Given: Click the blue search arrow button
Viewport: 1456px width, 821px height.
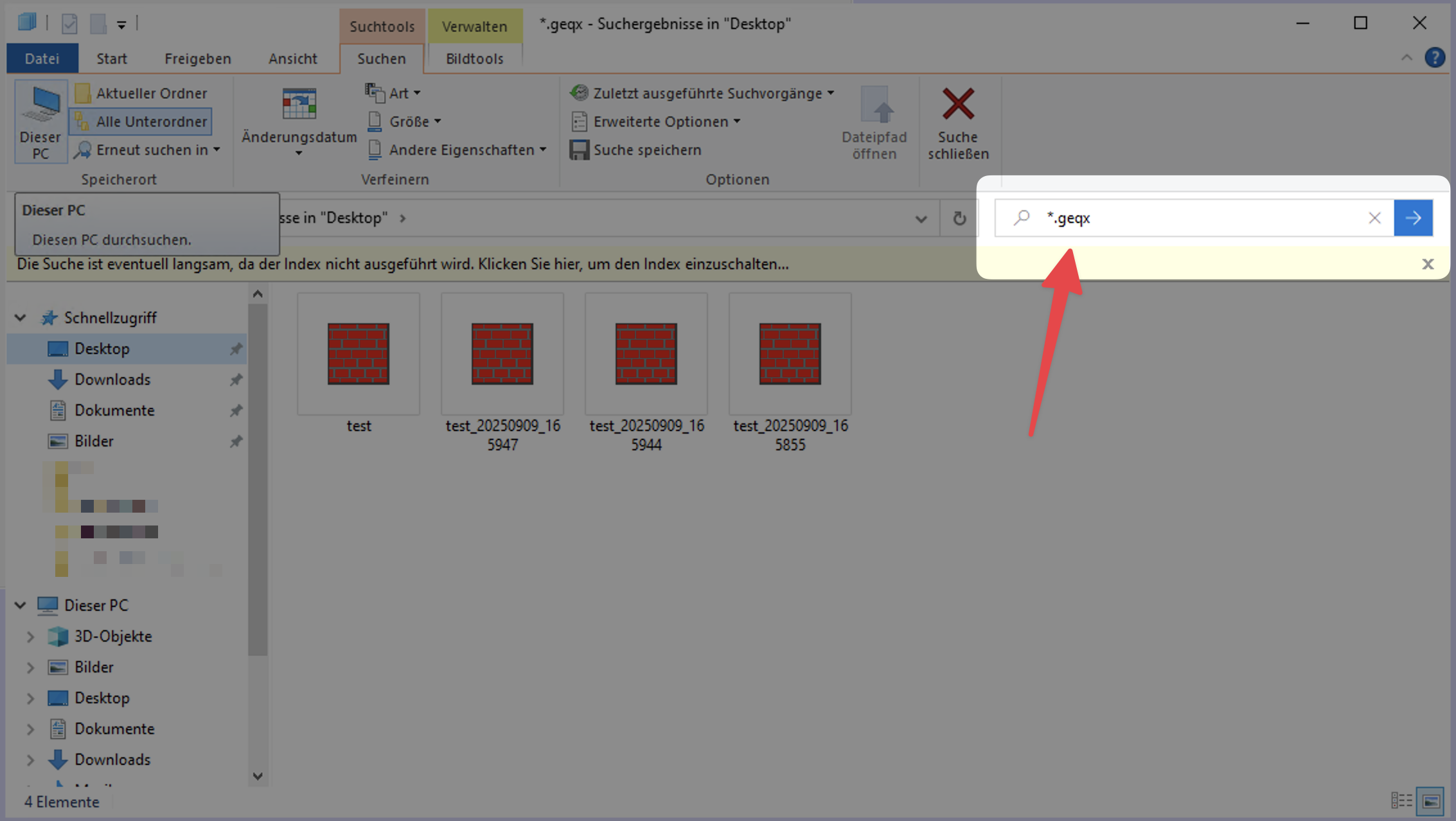Looking at the screenshot, I should coord(1413,218).
